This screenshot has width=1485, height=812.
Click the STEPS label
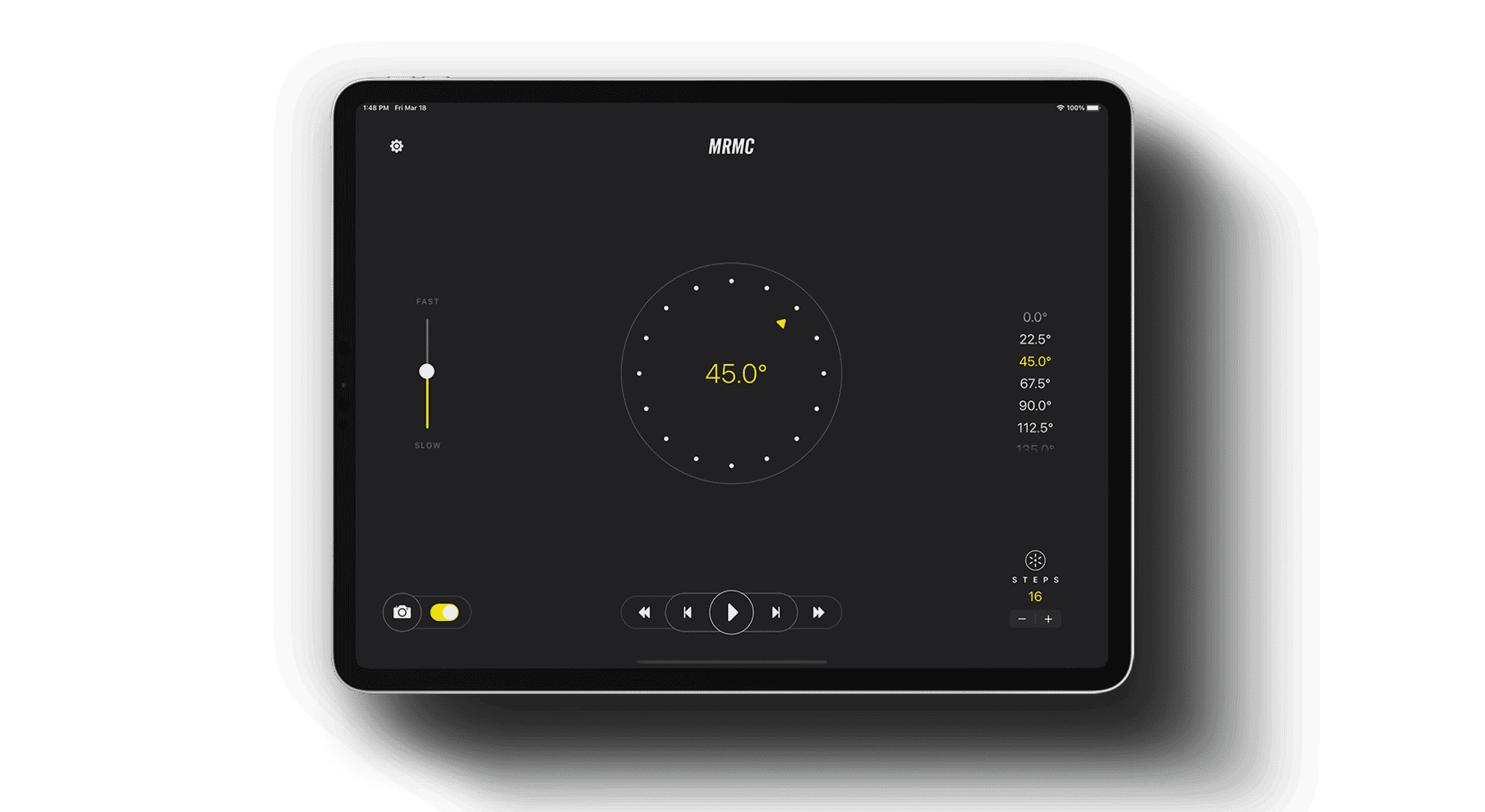click(x=1035, y=580)
